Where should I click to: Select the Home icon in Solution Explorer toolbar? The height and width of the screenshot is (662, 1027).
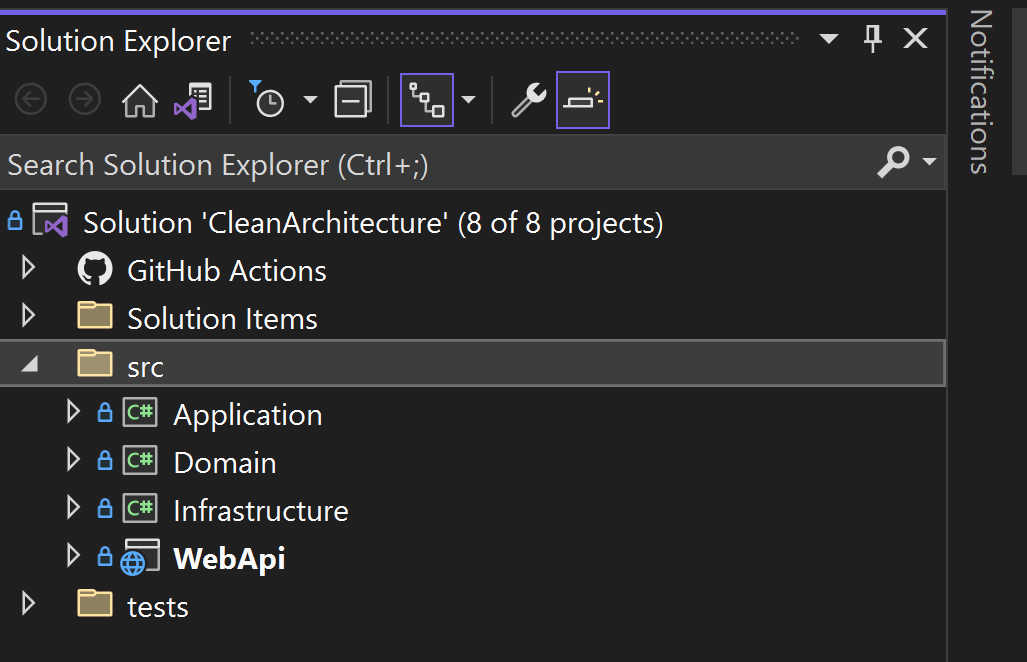click(139, 99)
